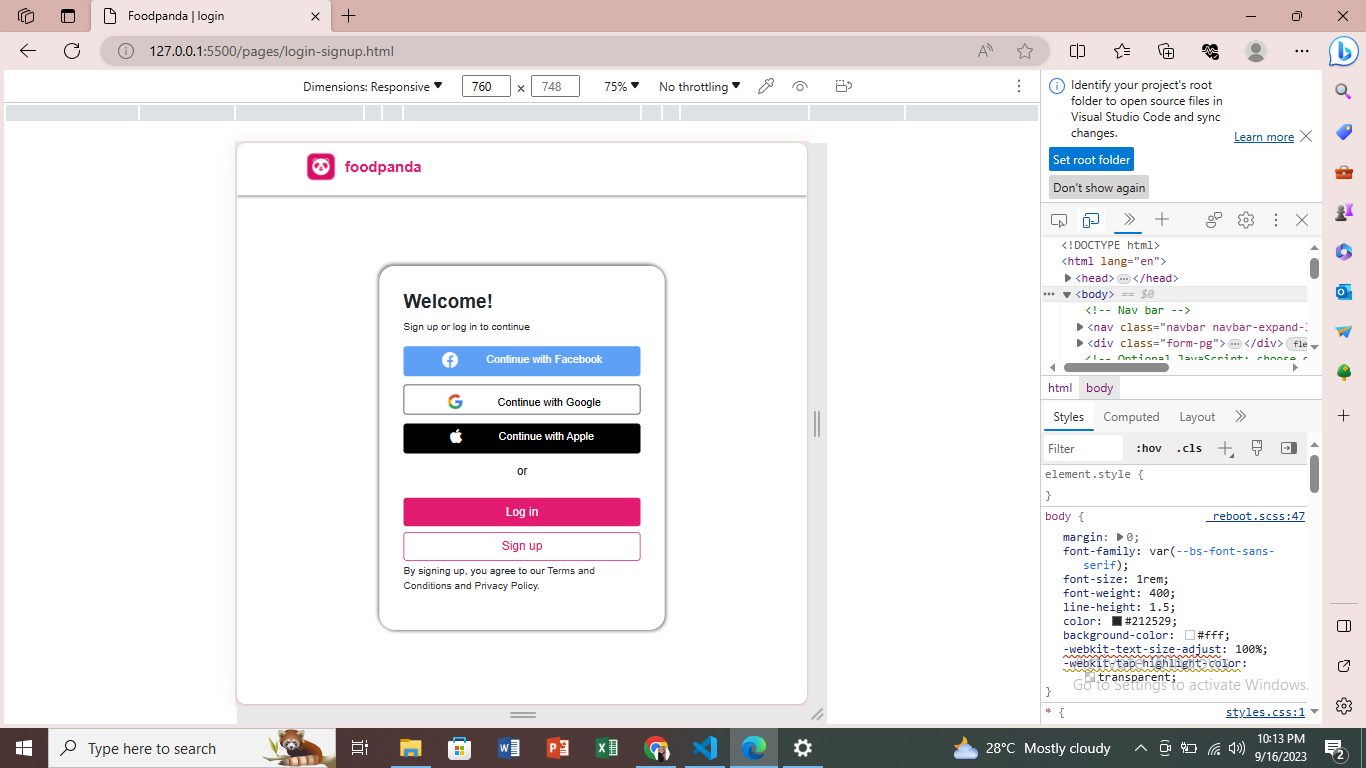Switch to the Layout tab

coord(1197,417)
